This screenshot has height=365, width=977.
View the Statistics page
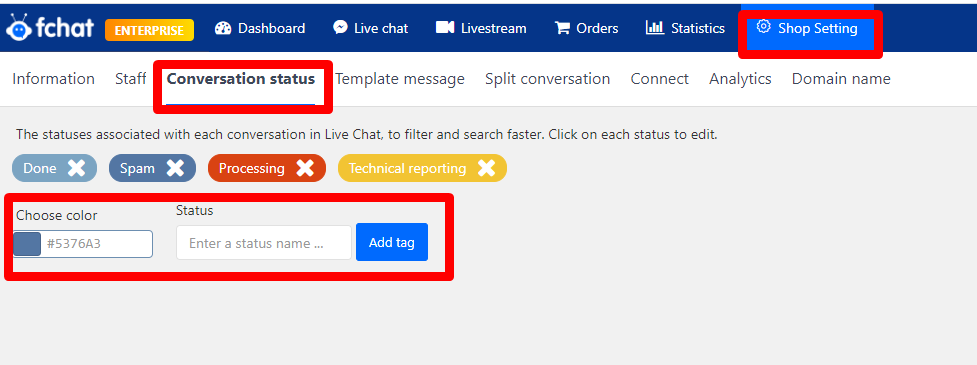pos(685,28)
